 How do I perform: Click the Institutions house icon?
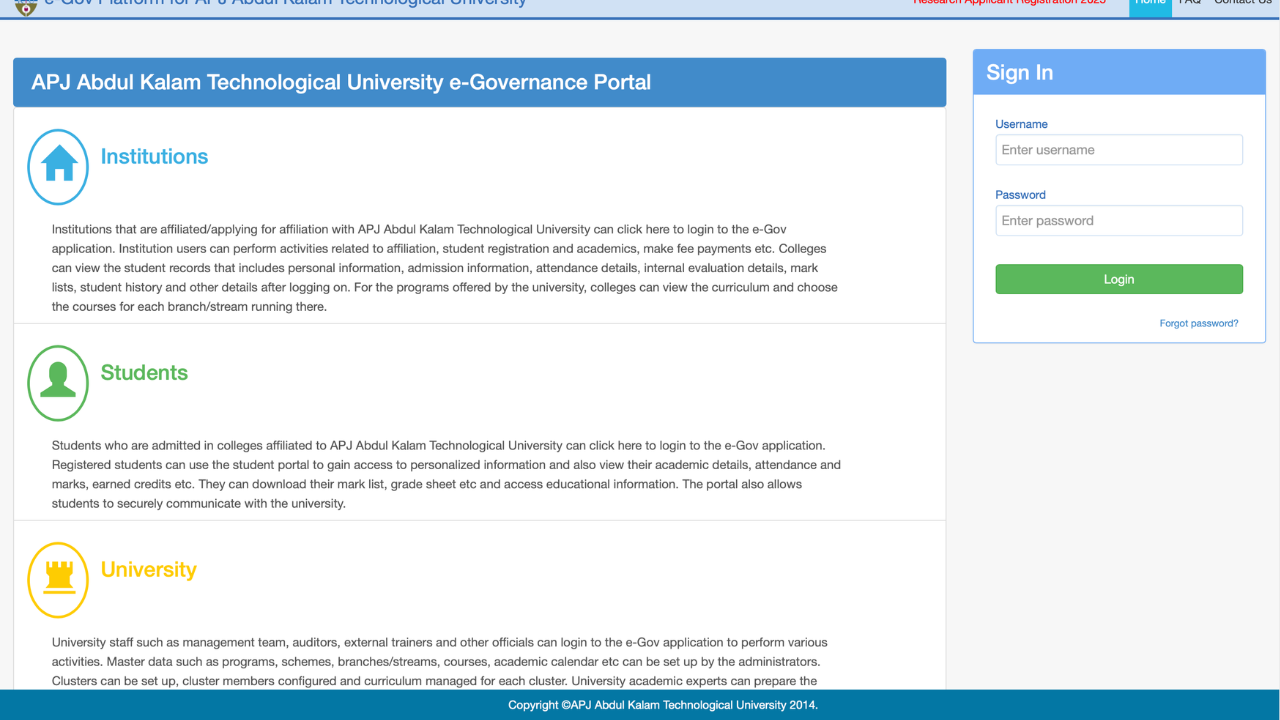coord(58,167)
